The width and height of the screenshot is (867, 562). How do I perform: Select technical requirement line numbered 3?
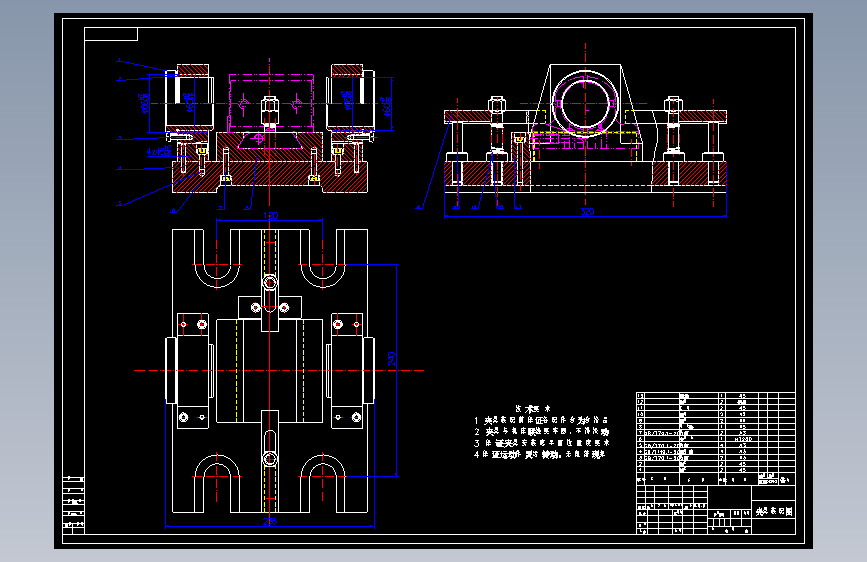click(541, 443)
